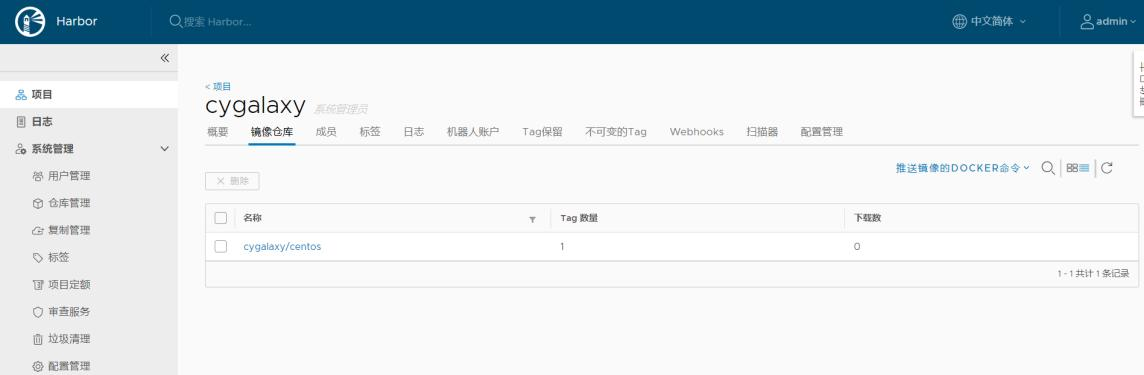Viewport: 1144px width, 375px height.
Task: Open the project 配置管理 tab
Action: tap(822, 132)
